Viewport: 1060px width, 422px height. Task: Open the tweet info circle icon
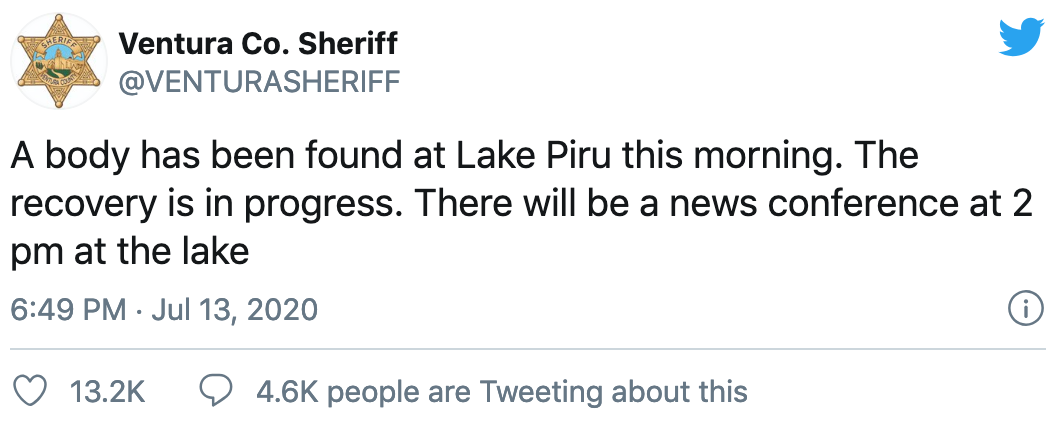tap(1026, 310)
